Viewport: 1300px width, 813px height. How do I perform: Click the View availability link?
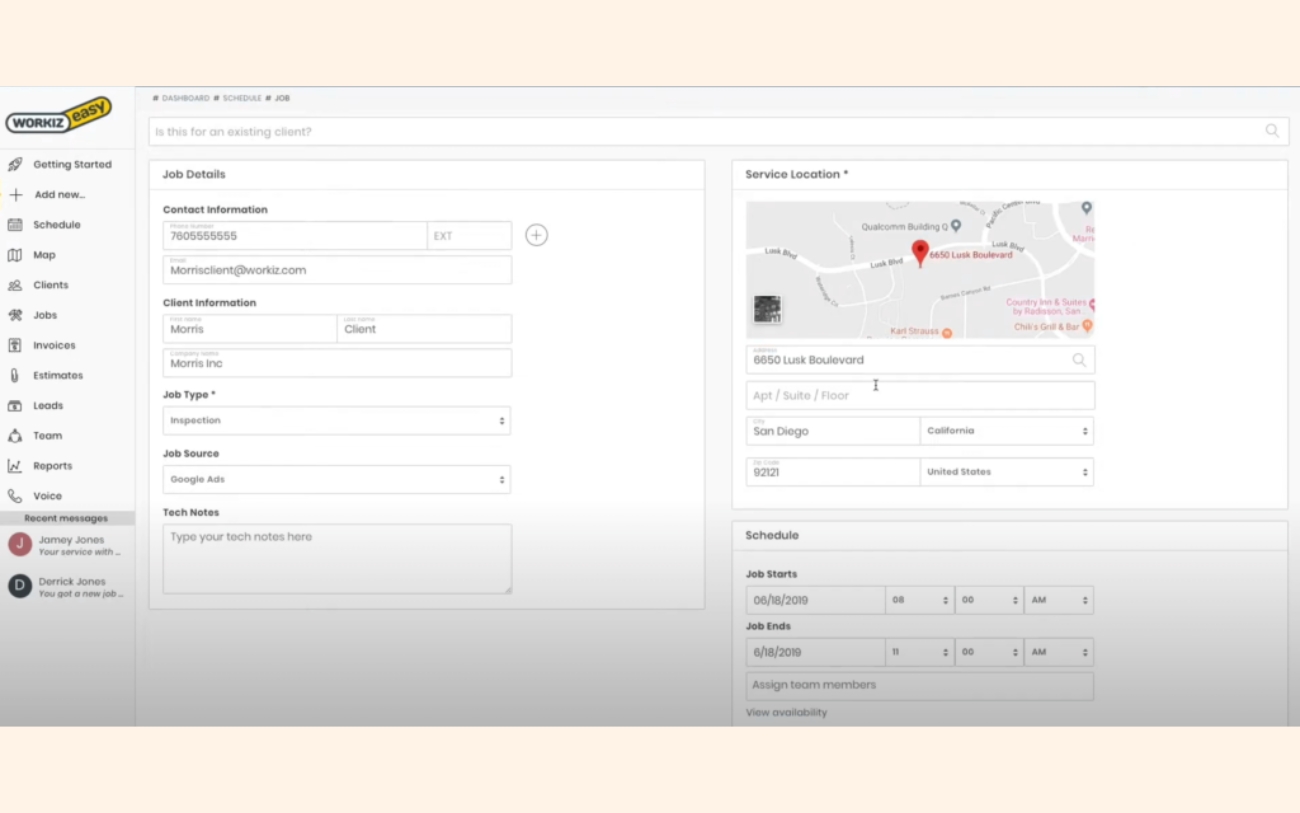point(786,713)
